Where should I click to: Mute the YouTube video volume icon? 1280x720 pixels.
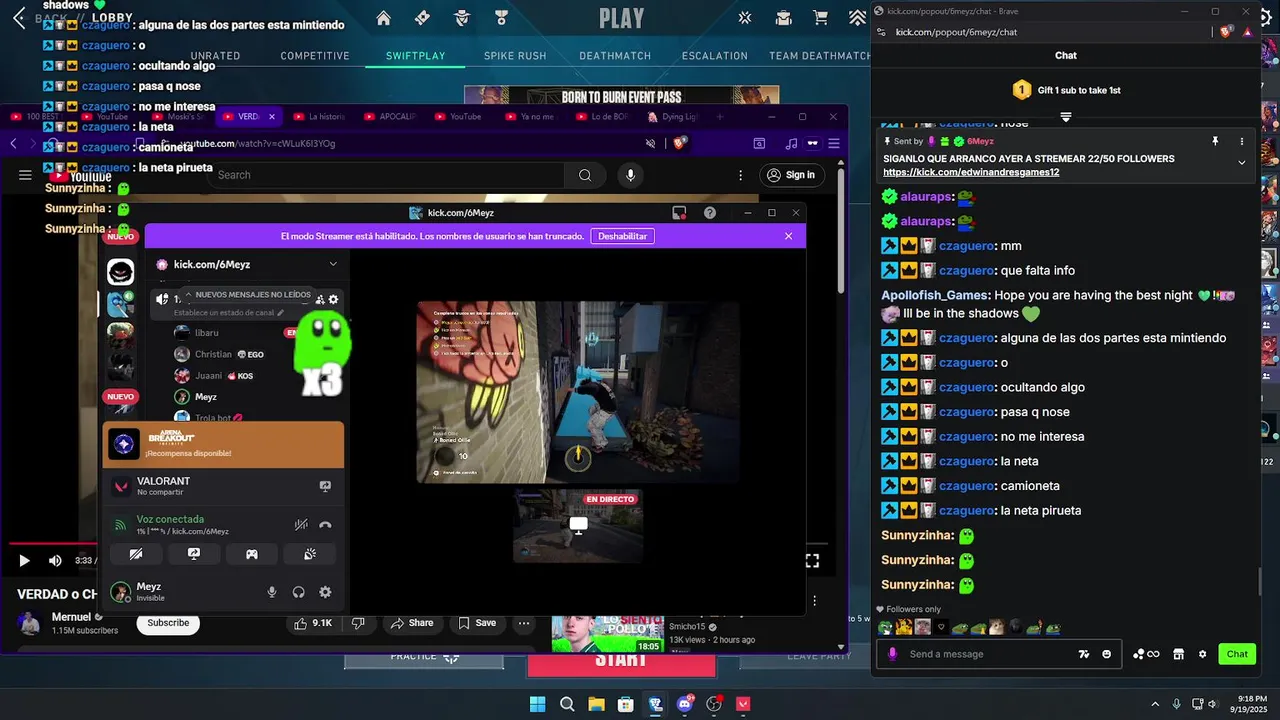(55, 561)
